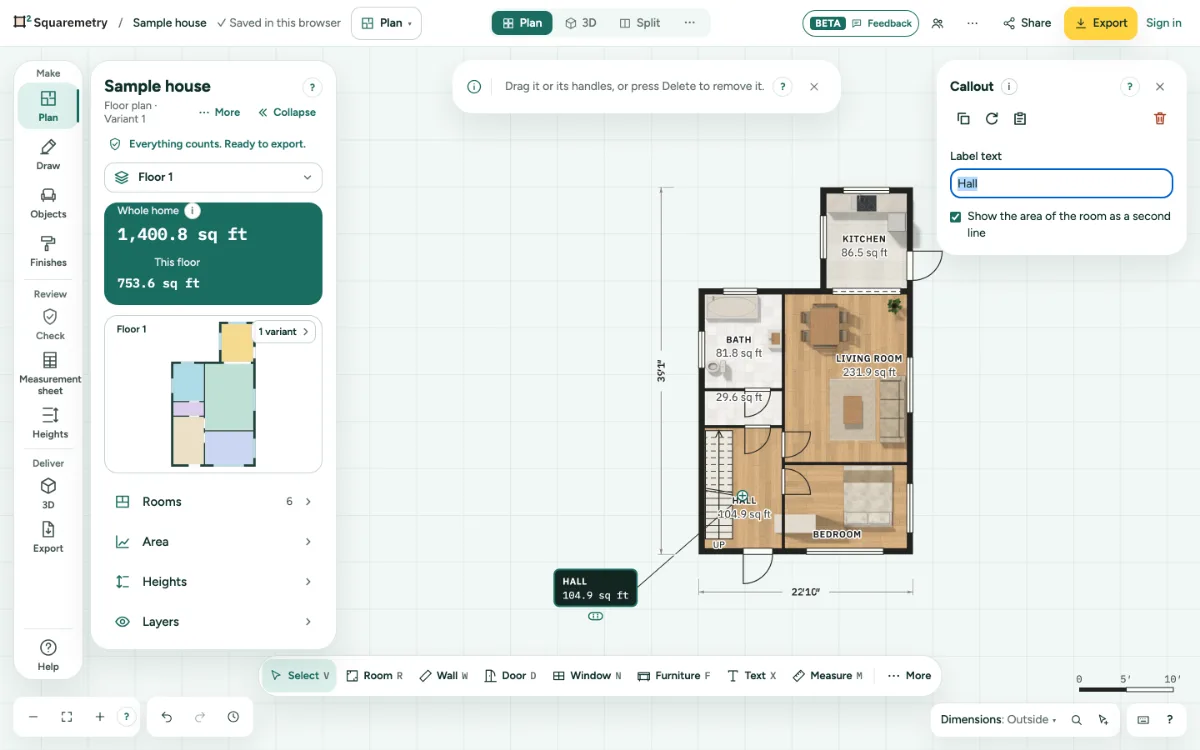The width and height of the screenshot is (1200, 750).
Task: Zoom in with the plus button
Action: pos(100,717)
